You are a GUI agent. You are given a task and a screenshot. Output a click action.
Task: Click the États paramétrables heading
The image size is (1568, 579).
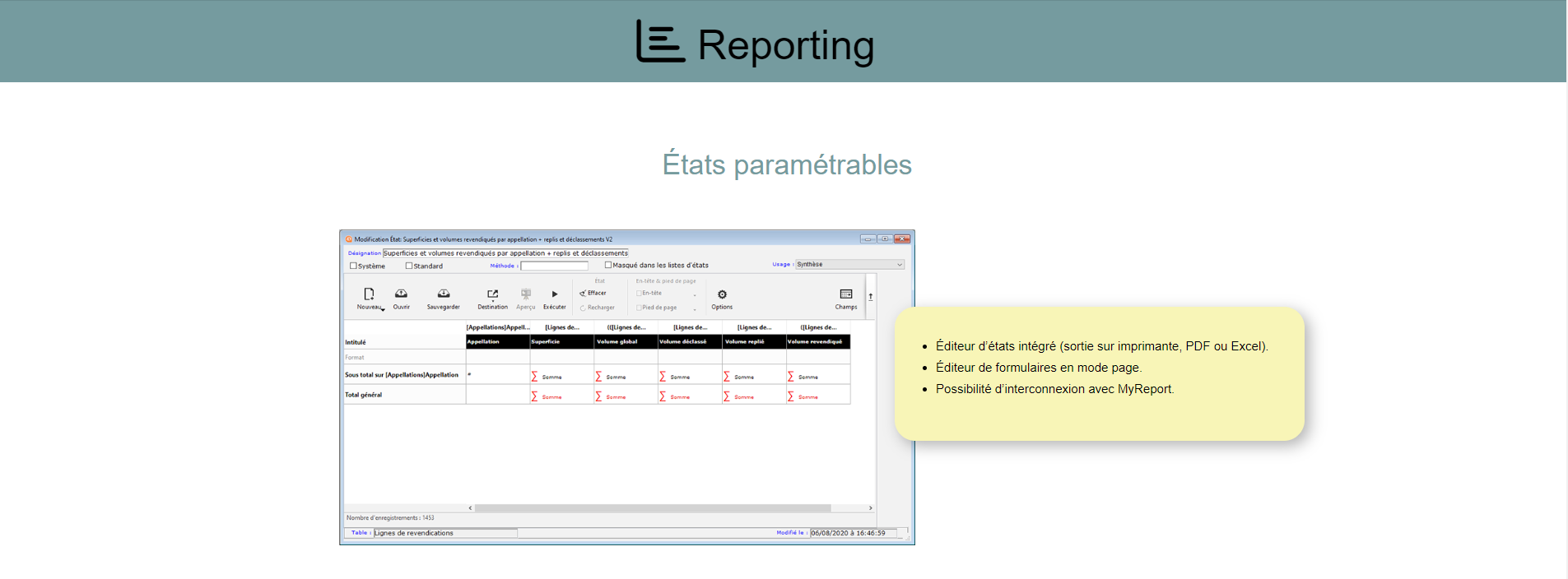coord(787,164)
